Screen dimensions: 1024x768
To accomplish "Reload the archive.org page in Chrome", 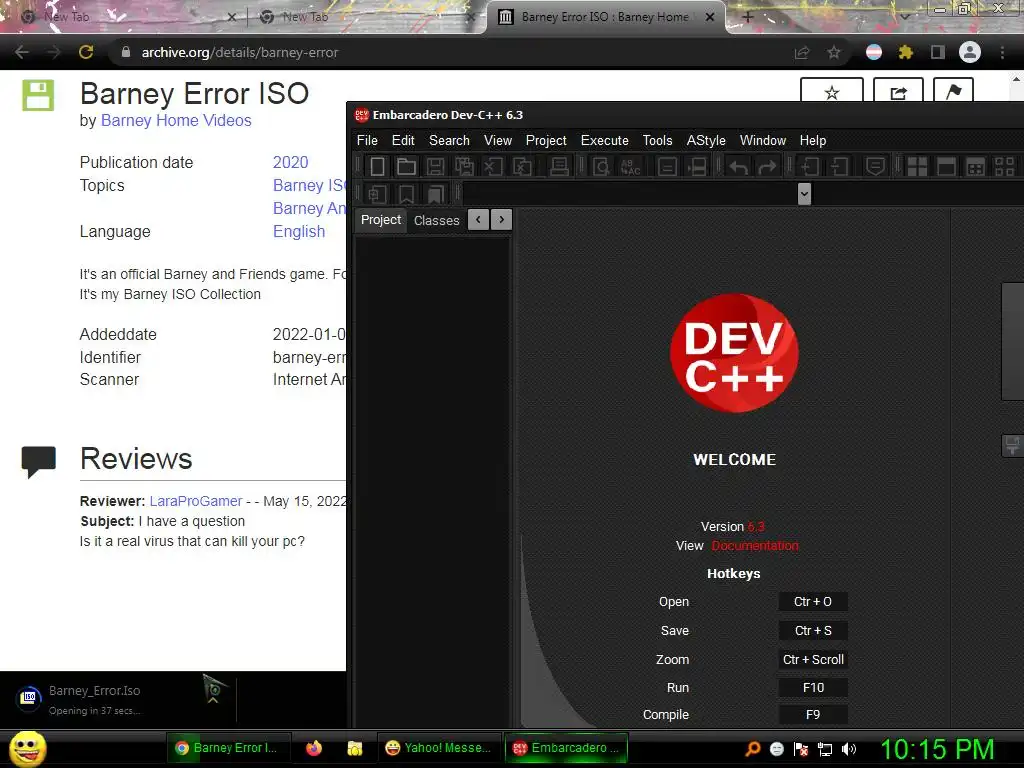I will pyautogui.click(x=86, y=52).
